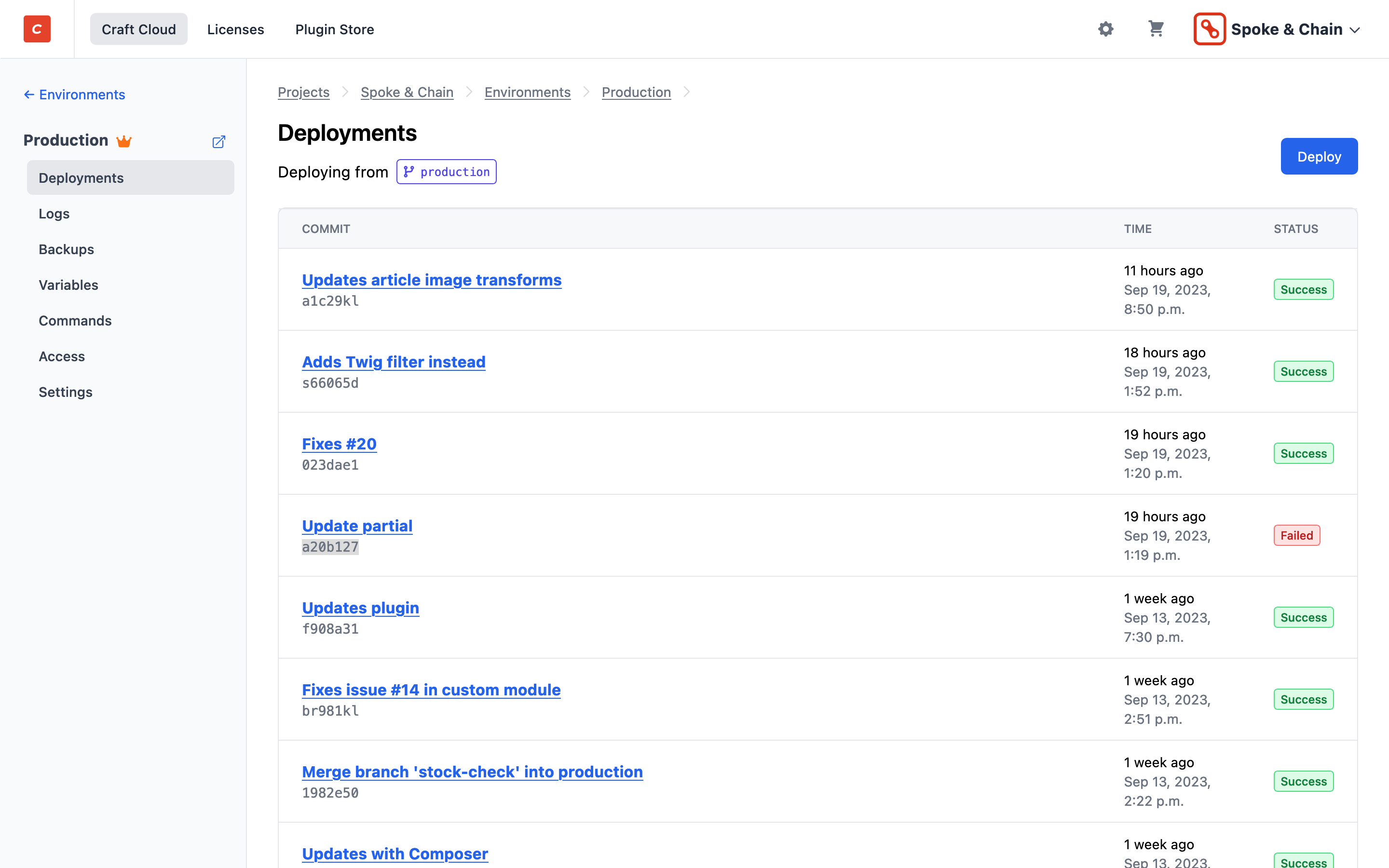Click the production branch badge
Screen dimensions: 1389x868
[447, 172]
